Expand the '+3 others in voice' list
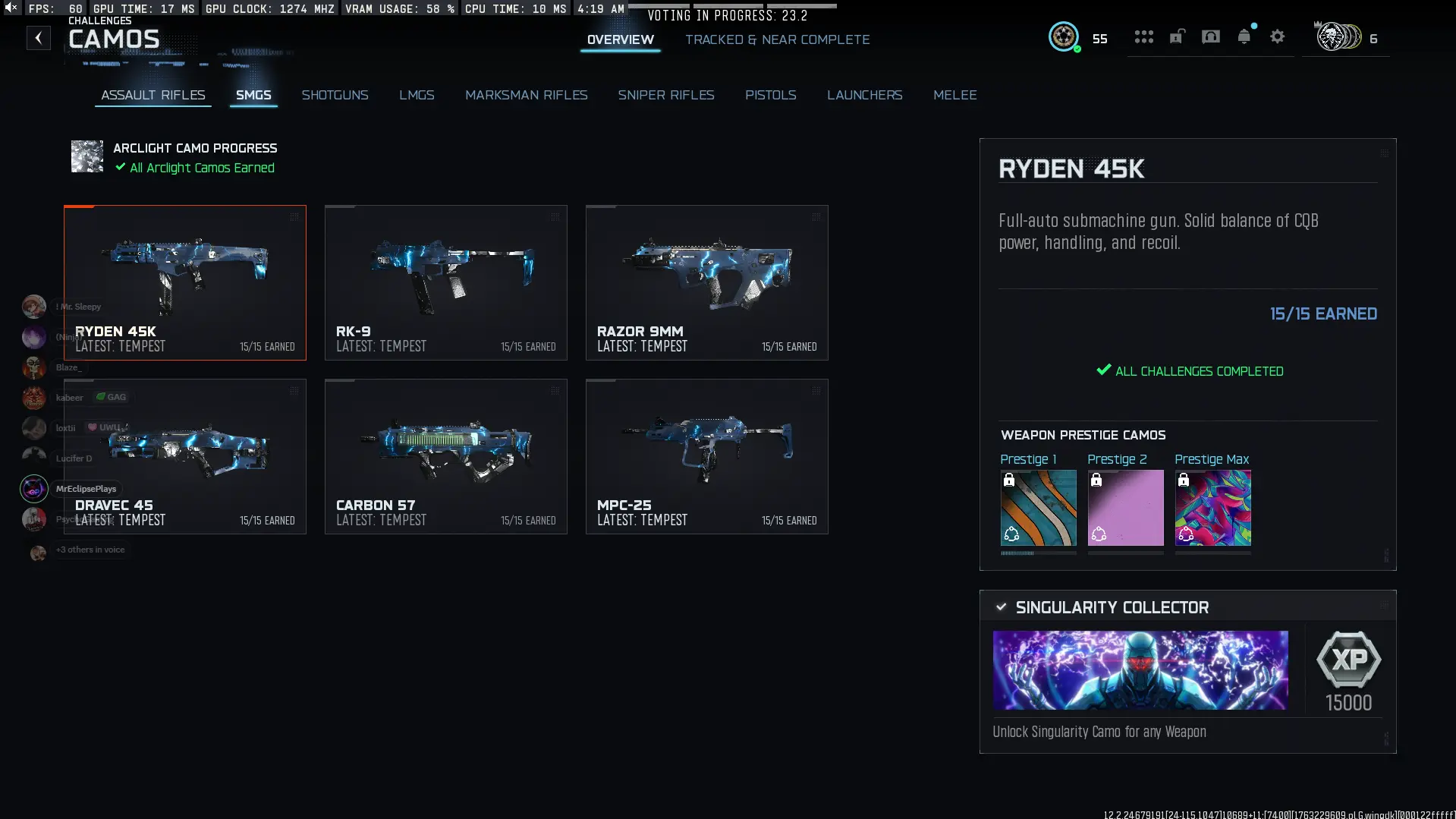1456x819 pixels. click(90, 550)
